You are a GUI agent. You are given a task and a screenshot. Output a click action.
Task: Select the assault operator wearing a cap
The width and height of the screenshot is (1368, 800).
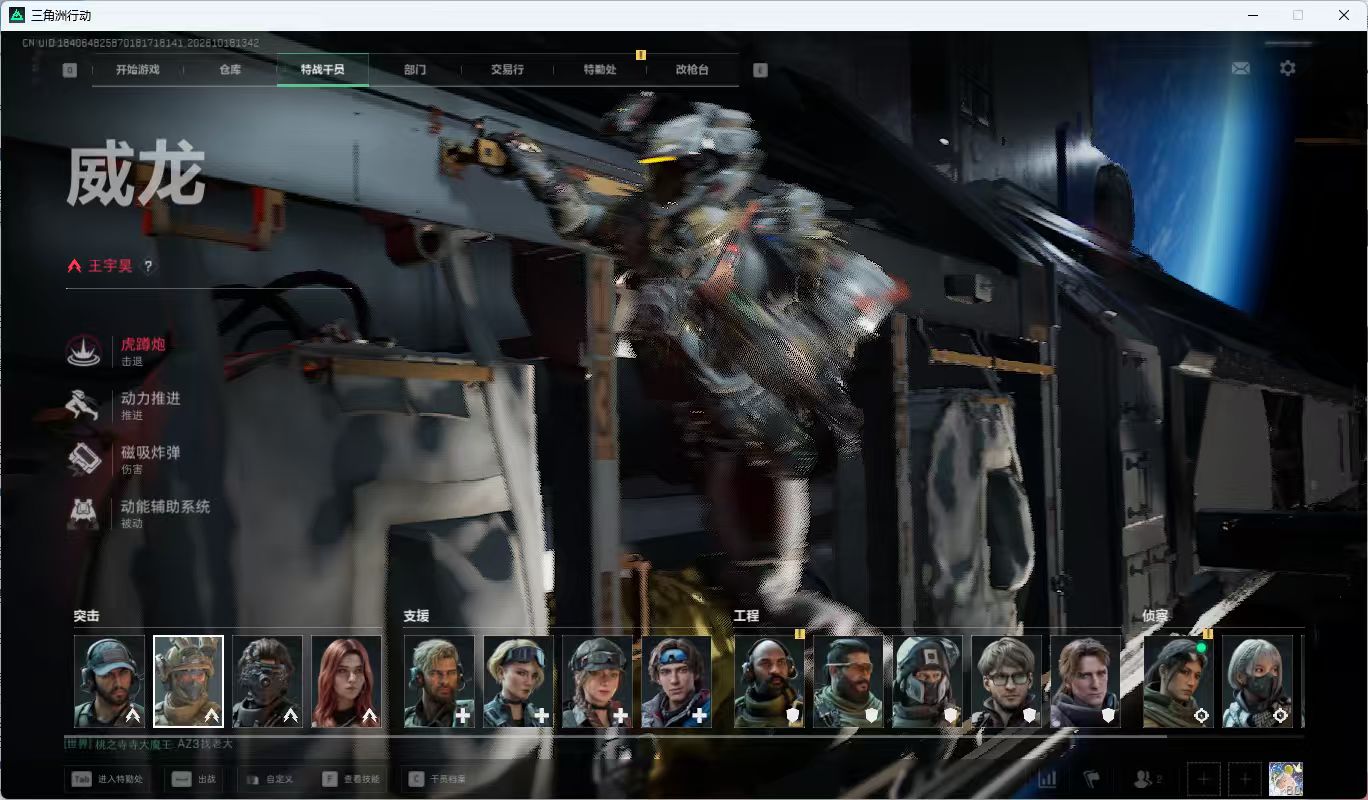[x=109, y=681]
